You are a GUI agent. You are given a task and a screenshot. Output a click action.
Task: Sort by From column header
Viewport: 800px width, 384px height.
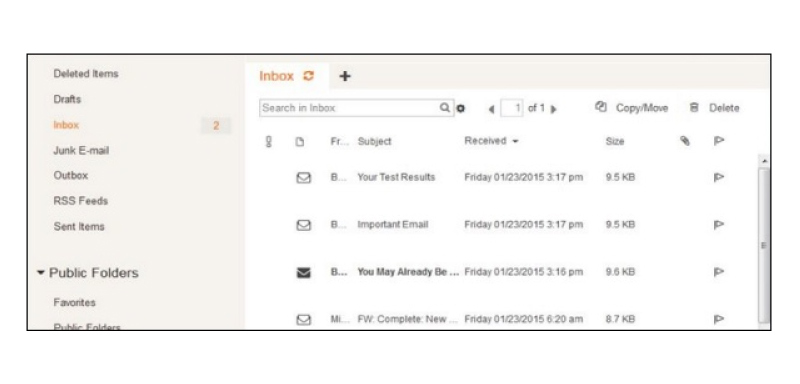[x=339, y=141]
